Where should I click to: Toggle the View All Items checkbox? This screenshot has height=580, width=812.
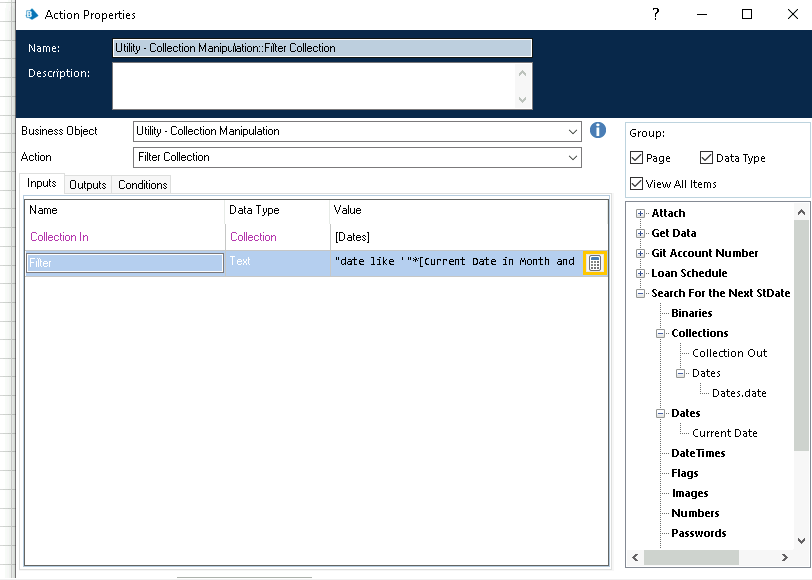click(637, 184)
